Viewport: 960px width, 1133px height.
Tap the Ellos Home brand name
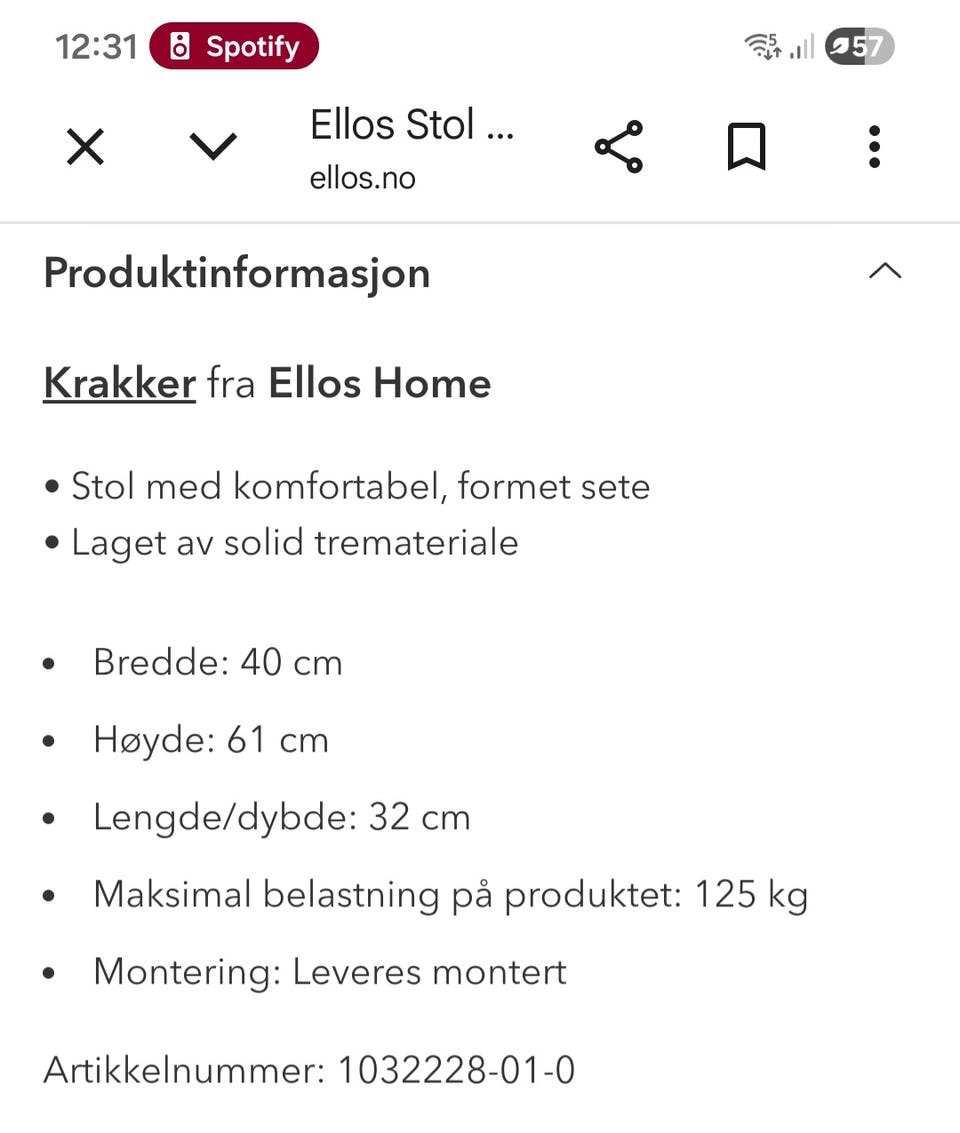(380, 382)
